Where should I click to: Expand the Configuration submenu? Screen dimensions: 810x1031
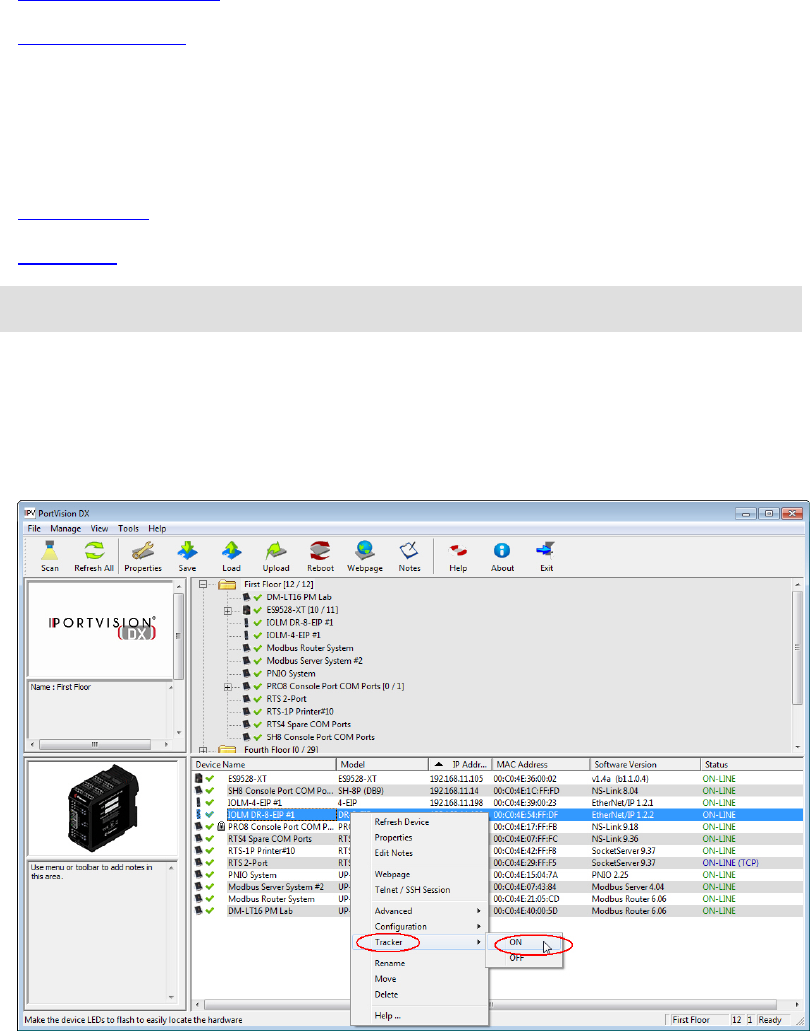pyautogui.click(x=419, y=926)
